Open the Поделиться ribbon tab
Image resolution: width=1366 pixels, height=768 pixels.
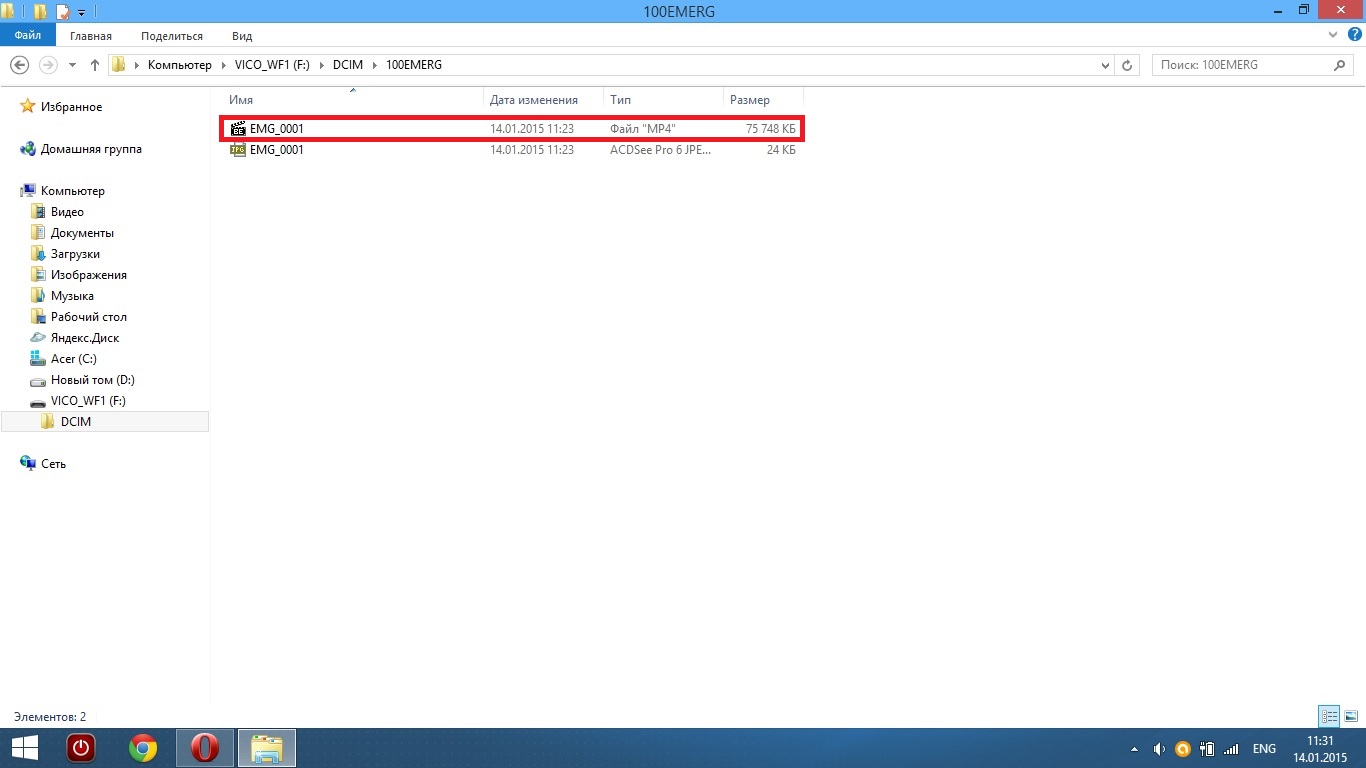172,36
